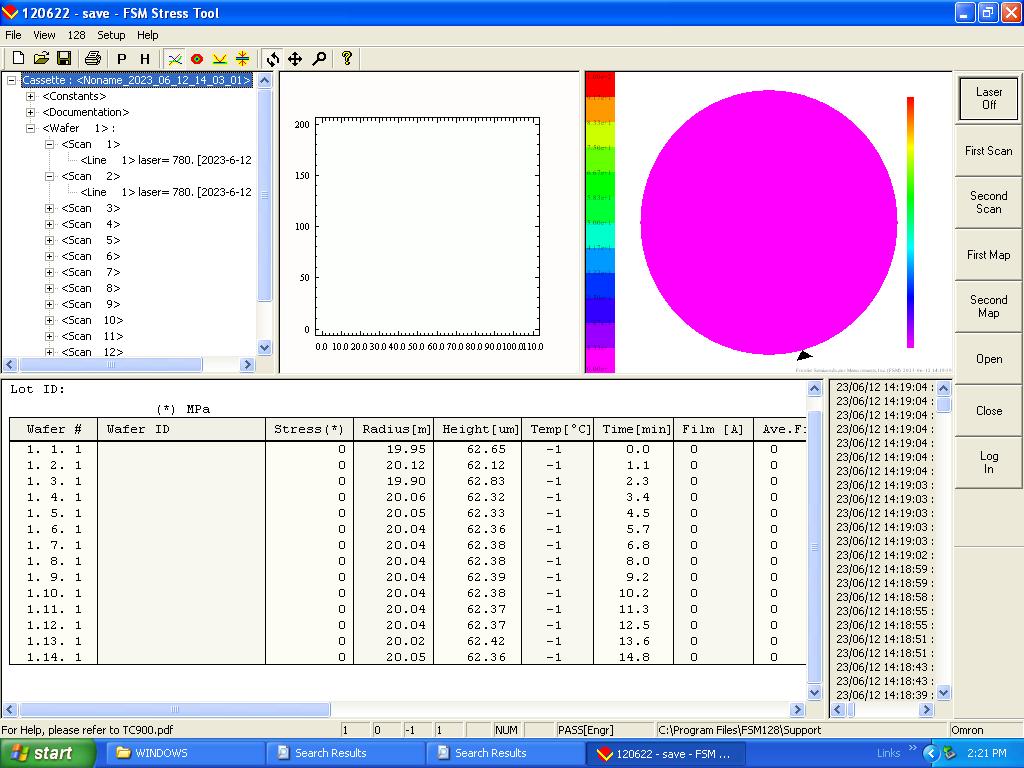Click the Radius[m] column header
This screenshot has height=768, width=1024.
(x=396, y=430)
